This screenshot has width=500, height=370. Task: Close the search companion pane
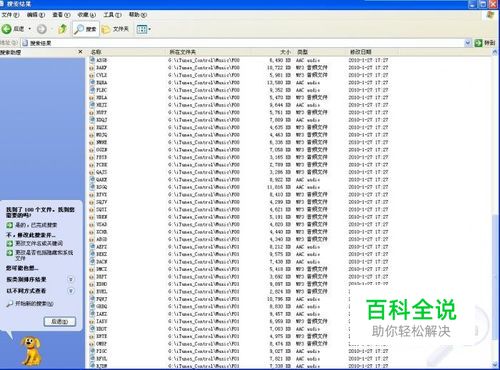pos(80,52)
